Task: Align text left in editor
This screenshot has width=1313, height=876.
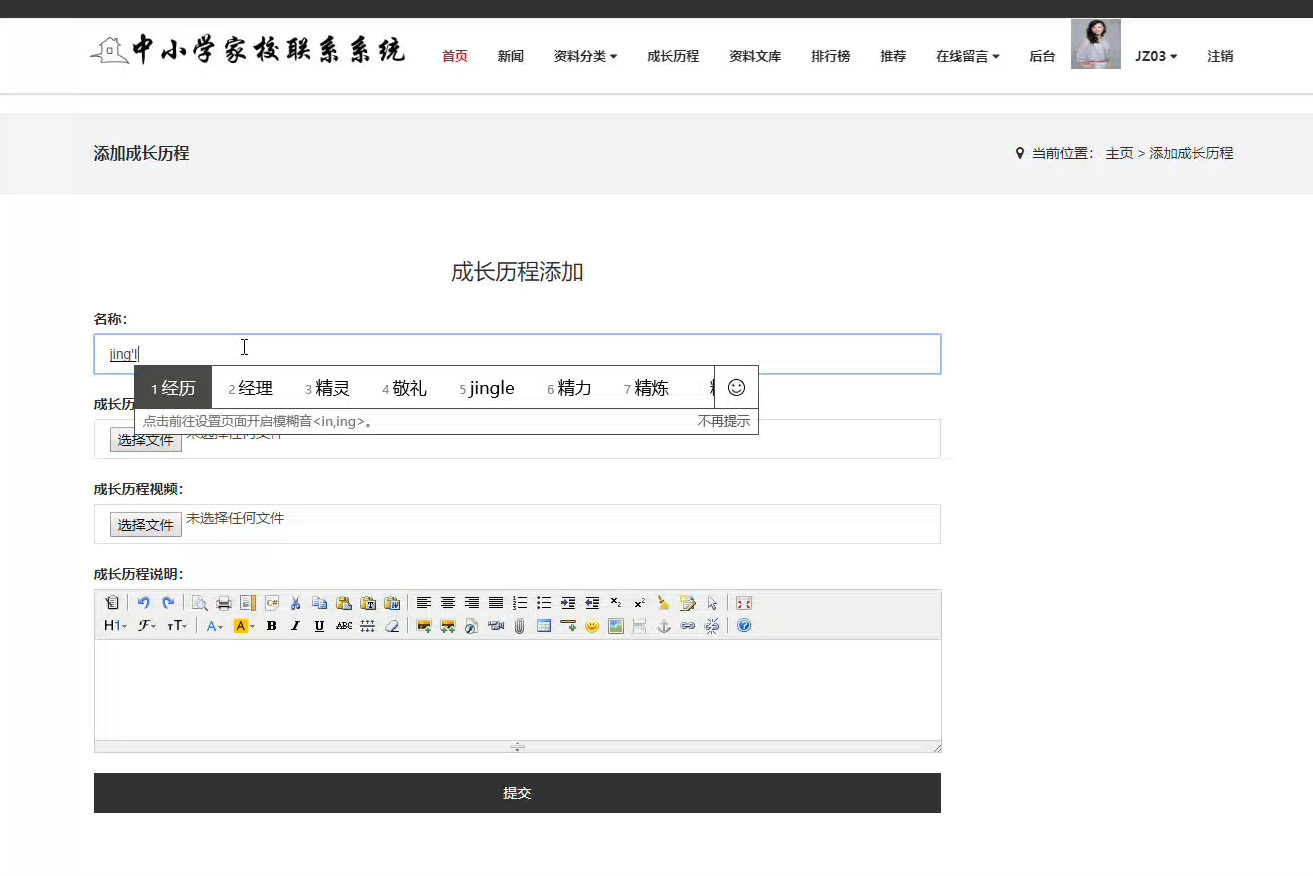Action: point(424,603)
